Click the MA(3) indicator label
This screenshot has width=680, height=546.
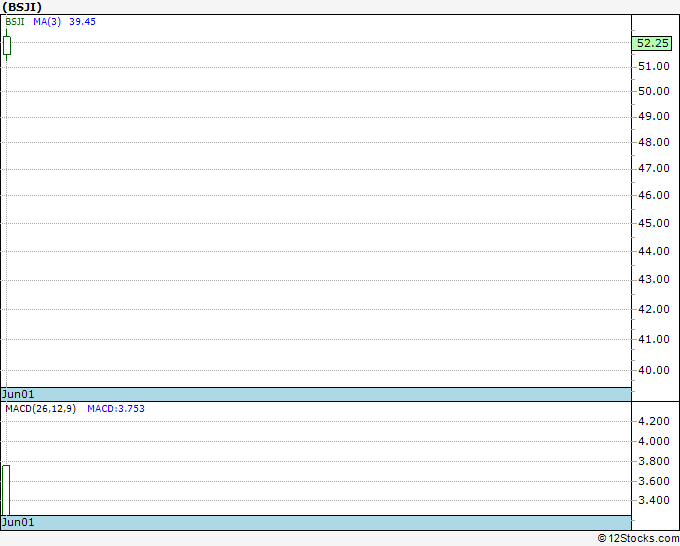(x=47, y=22)
